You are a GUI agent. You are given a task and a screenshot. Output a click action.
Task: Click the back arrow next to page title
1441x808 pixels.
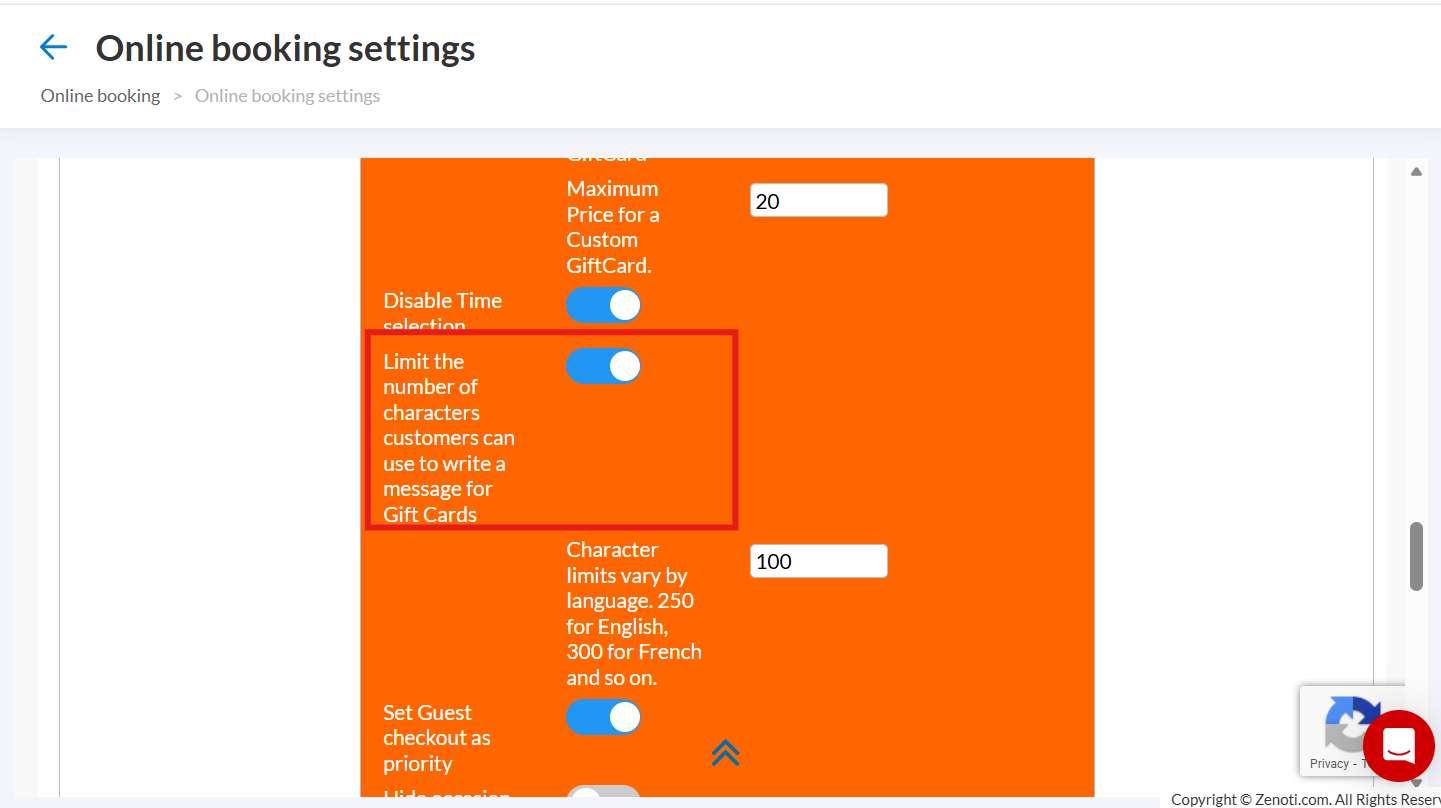[53, 47]
